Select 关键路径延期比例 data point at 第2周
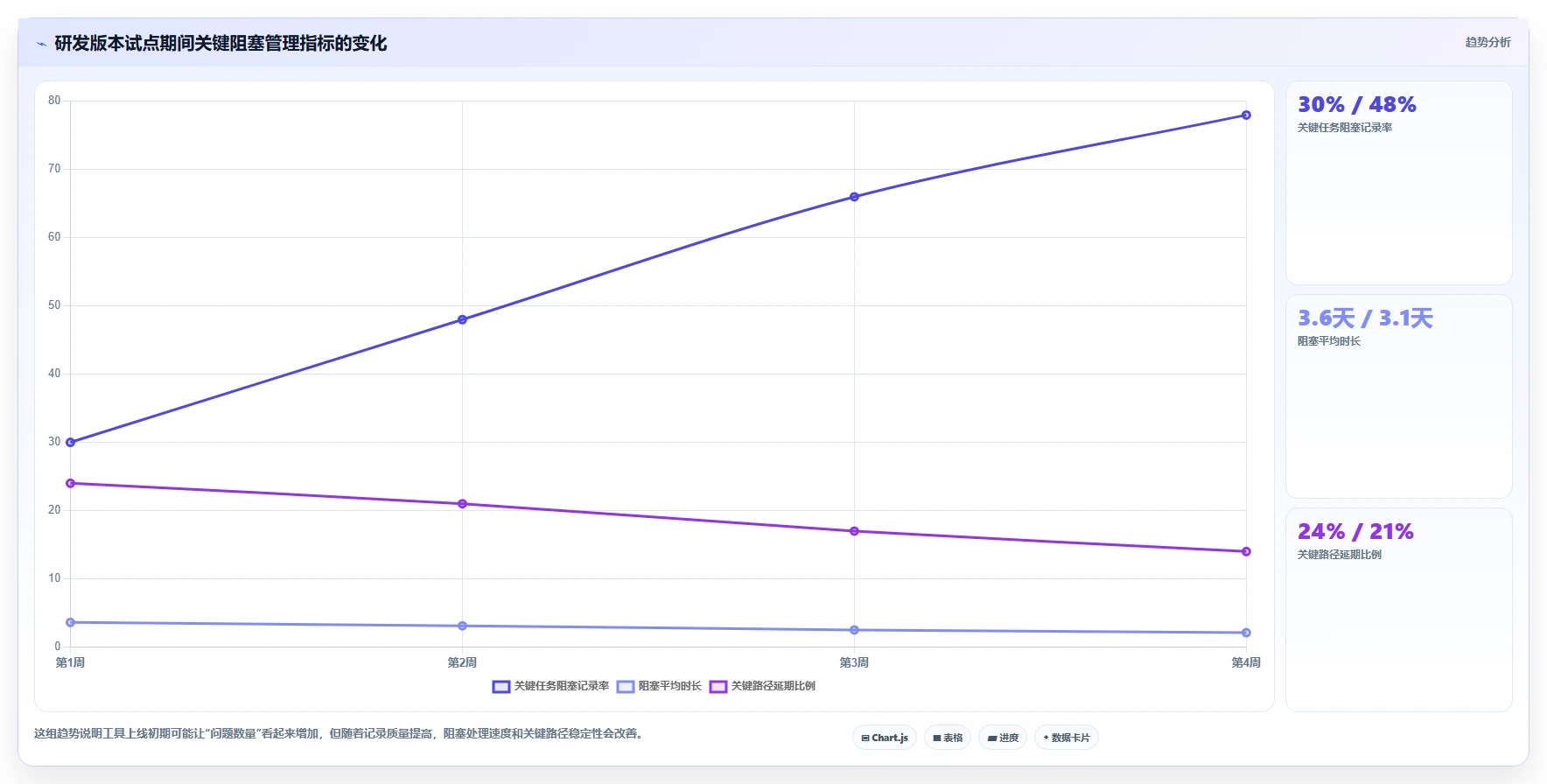This screenshot has width=1547, height=784. [462, 504]
